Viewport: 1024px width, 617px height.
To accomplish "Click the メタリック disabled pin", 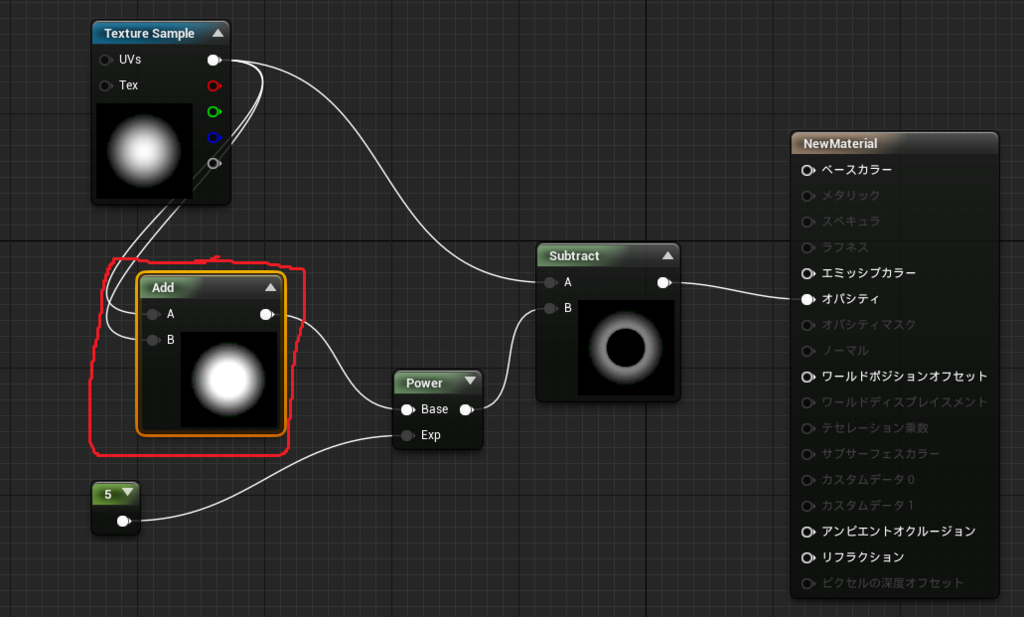I will pyautogui.click(x=808, y=196).
